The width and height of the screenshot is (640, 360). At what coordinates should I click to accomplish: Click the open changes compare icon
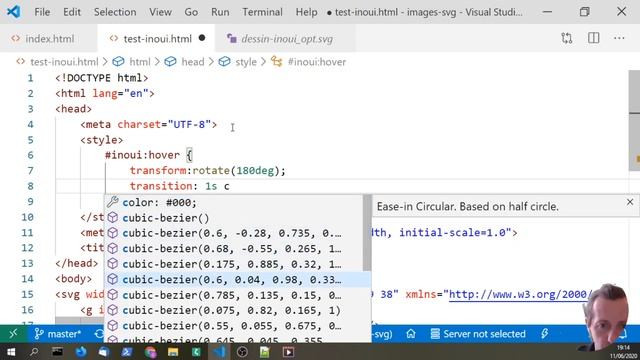tap(567, 38)
